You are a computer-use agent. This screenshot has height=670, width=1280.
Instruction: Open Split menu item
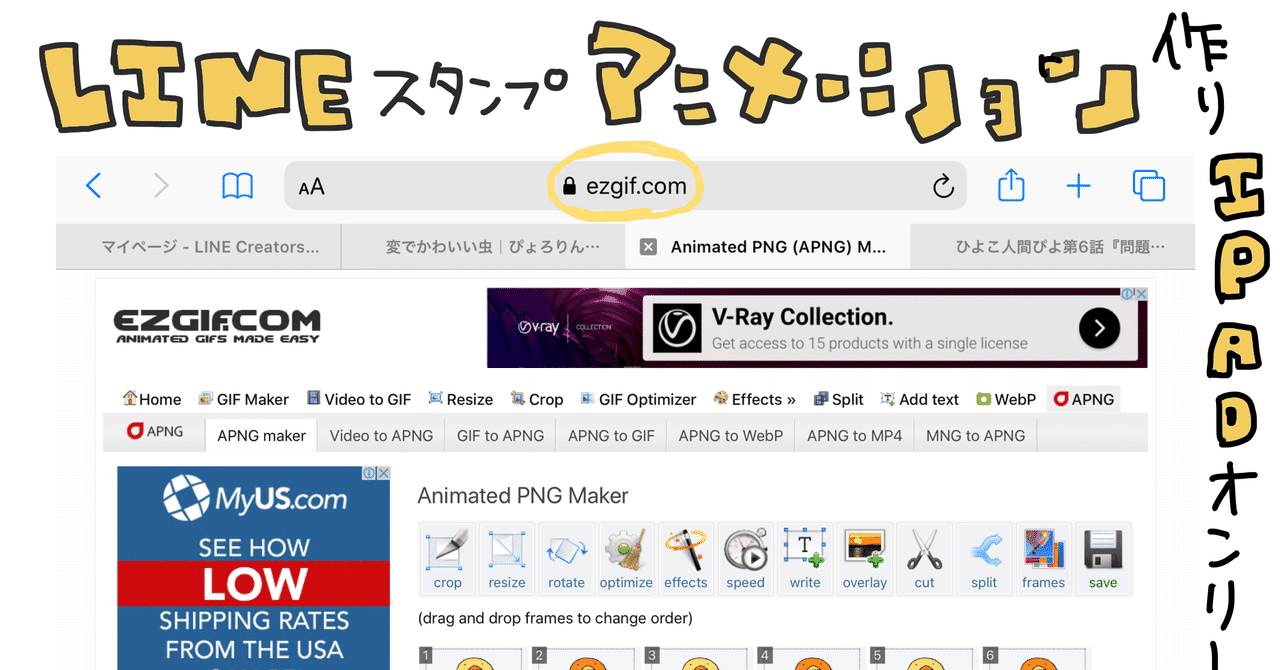[x=838, y=399]
